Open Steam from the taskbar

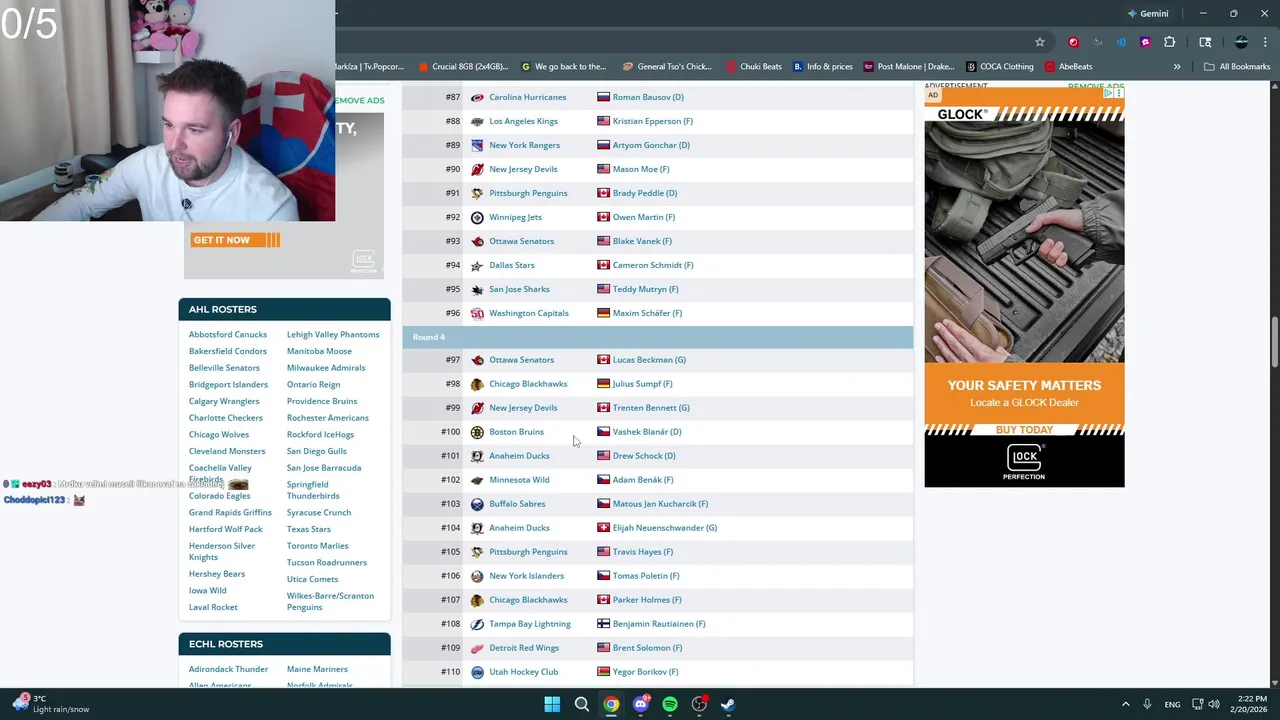(728, 704)
